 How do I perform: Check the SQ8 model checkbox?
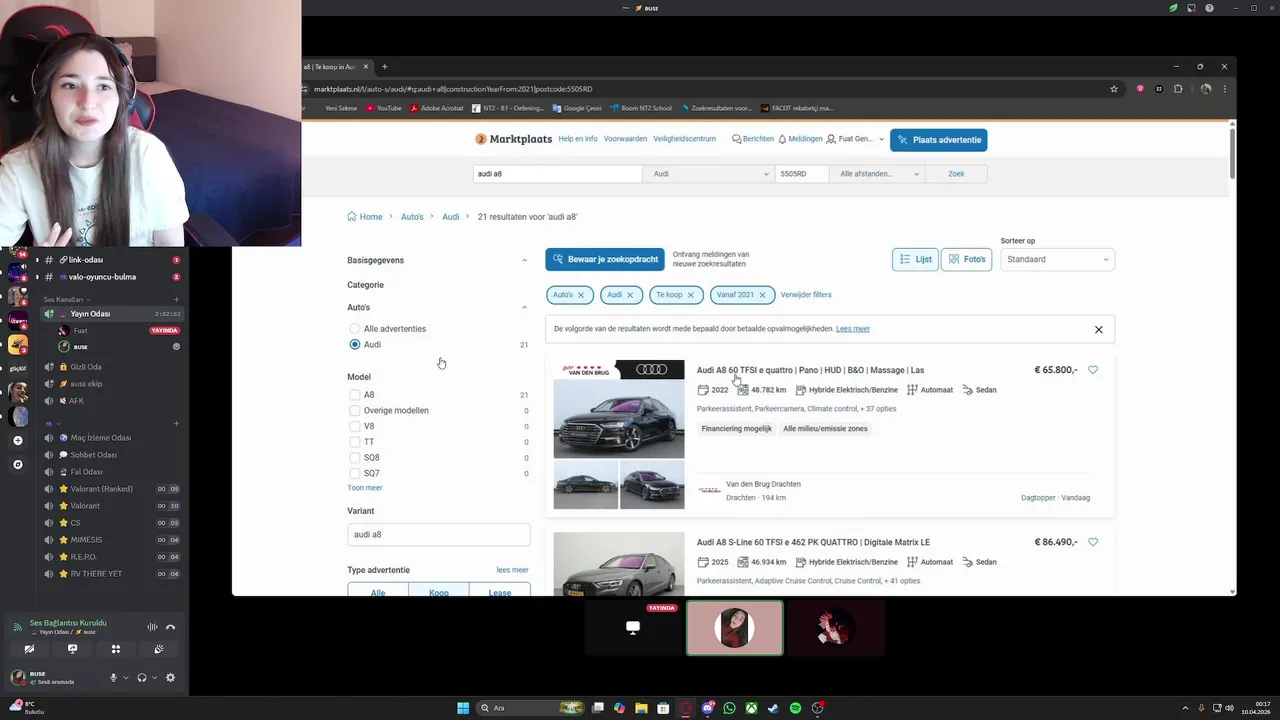(354, 458)
